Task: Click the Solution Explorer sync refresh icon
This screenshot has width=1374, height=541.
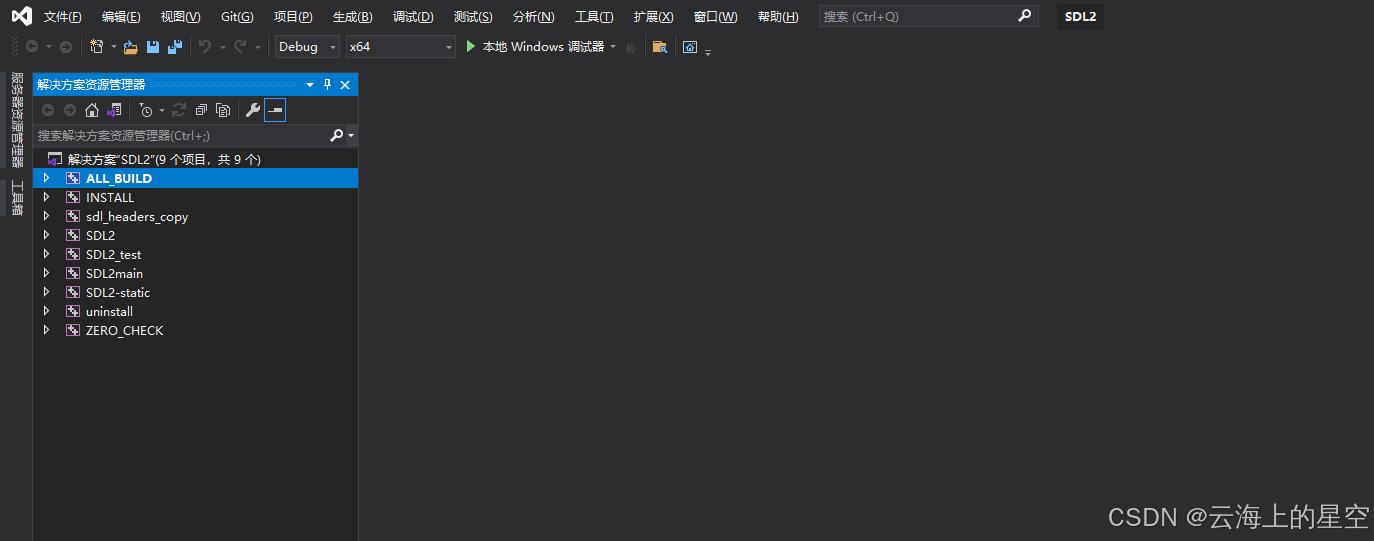Action: pyautogui.click(x=179, y=110)
